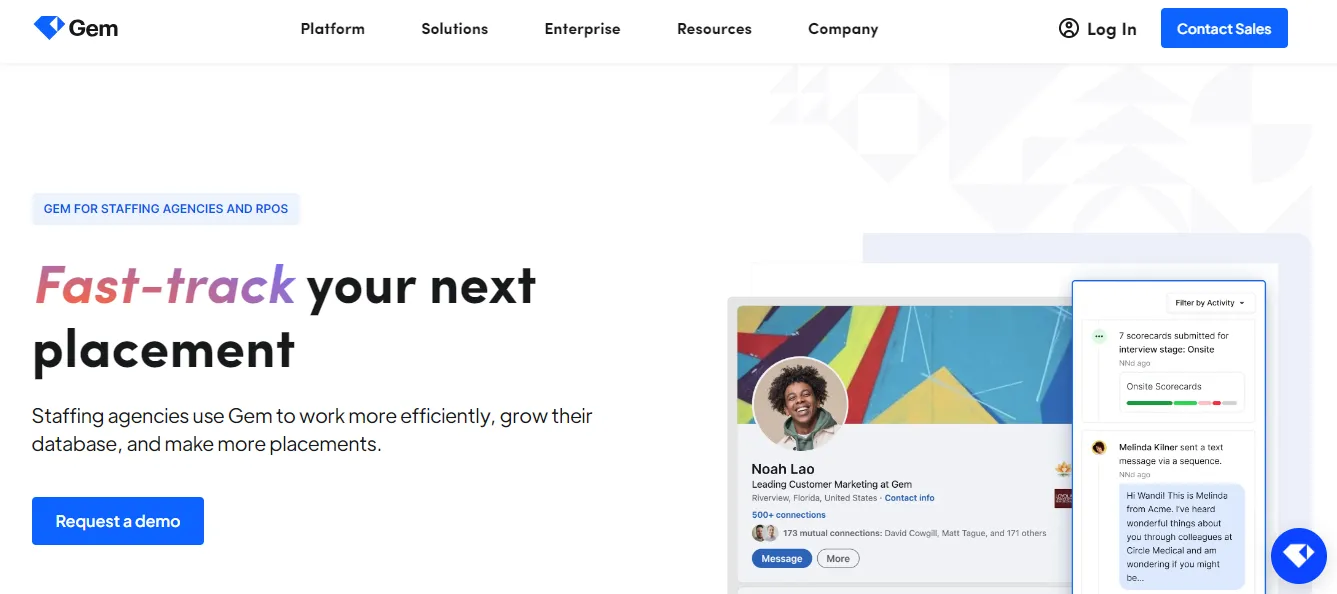This screenshot has width=1337, height=594.
Task: Click Noah Lao's profile photo
Action: click(800, 404)
